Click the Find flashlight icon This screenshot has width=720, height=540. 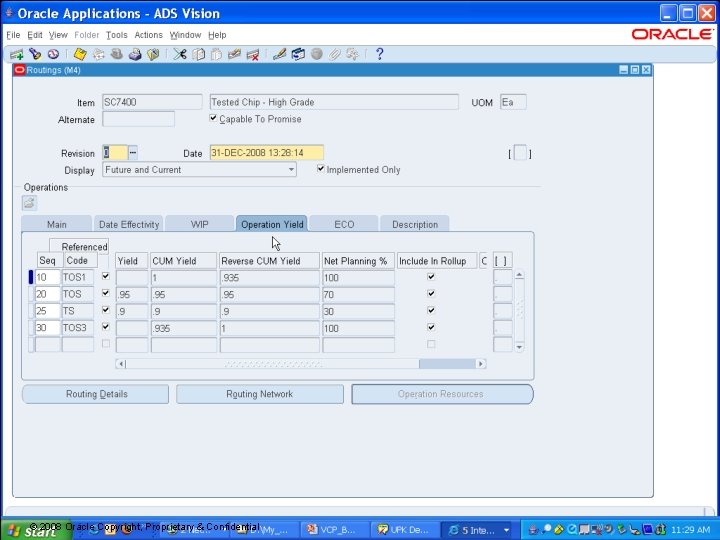tap(35, 54)
